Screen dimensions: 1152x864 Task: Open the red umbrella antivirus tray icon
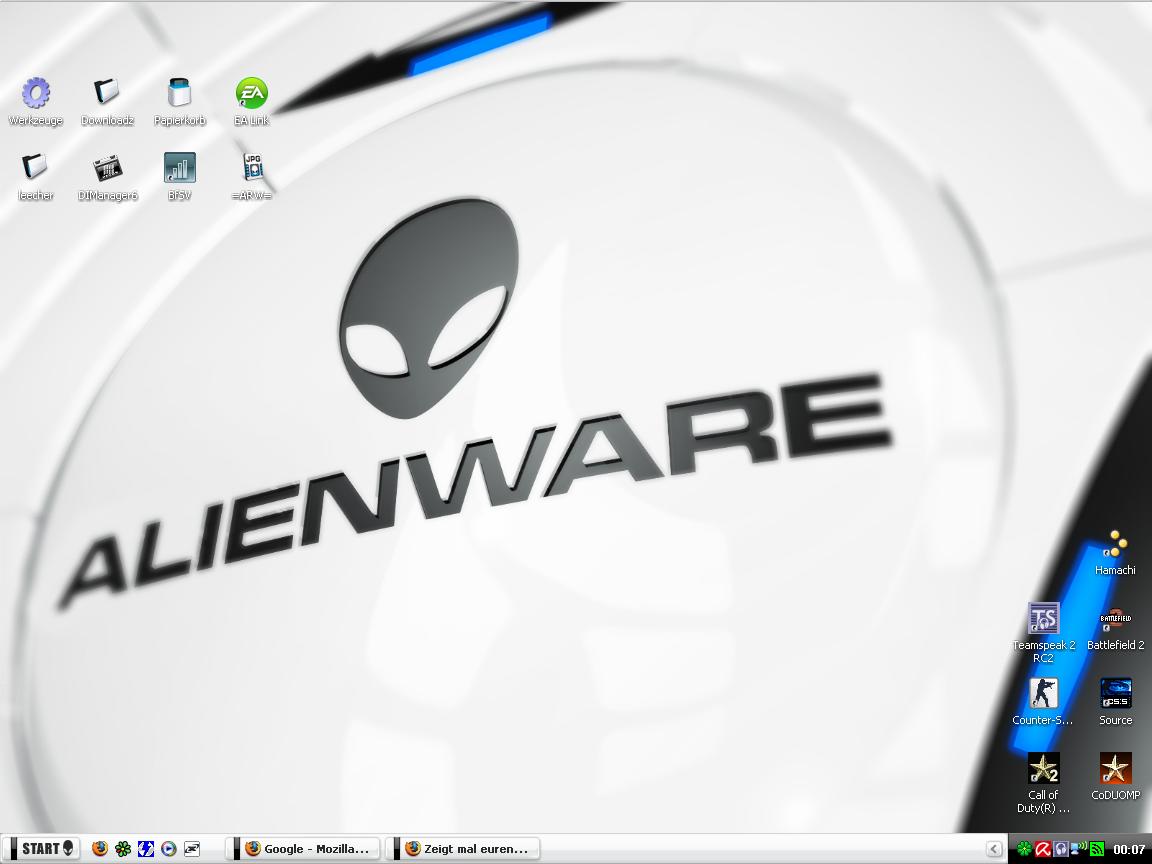1043,849
